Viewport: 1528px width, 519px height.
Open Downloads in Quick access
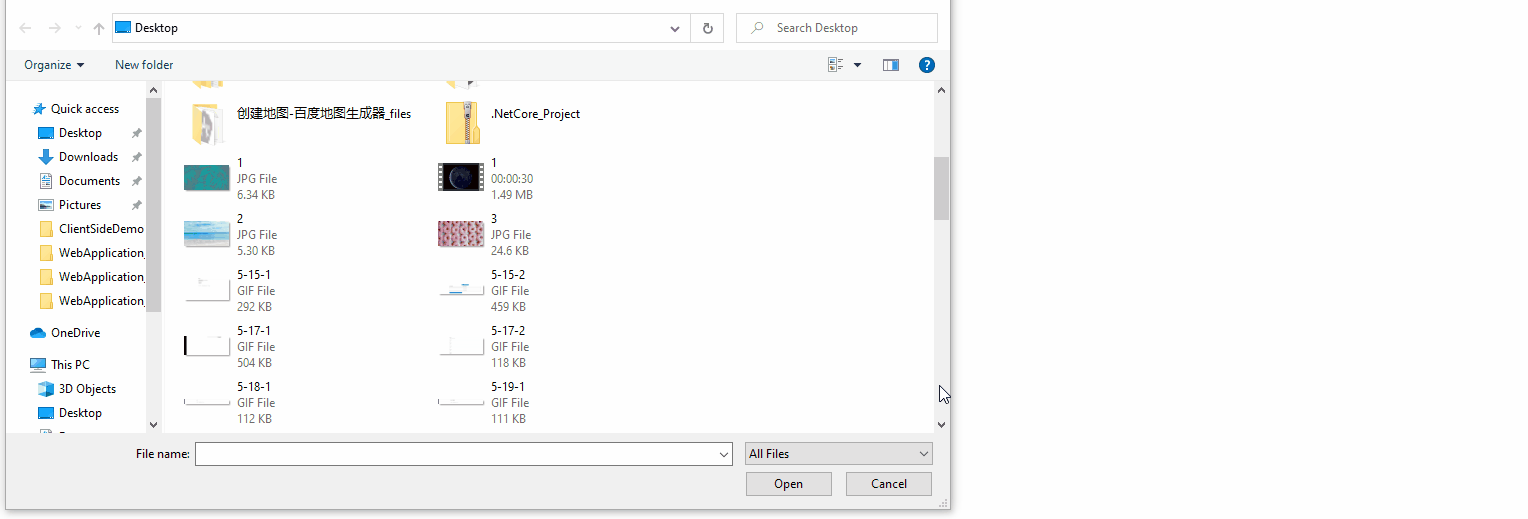(x=88, y=157)
